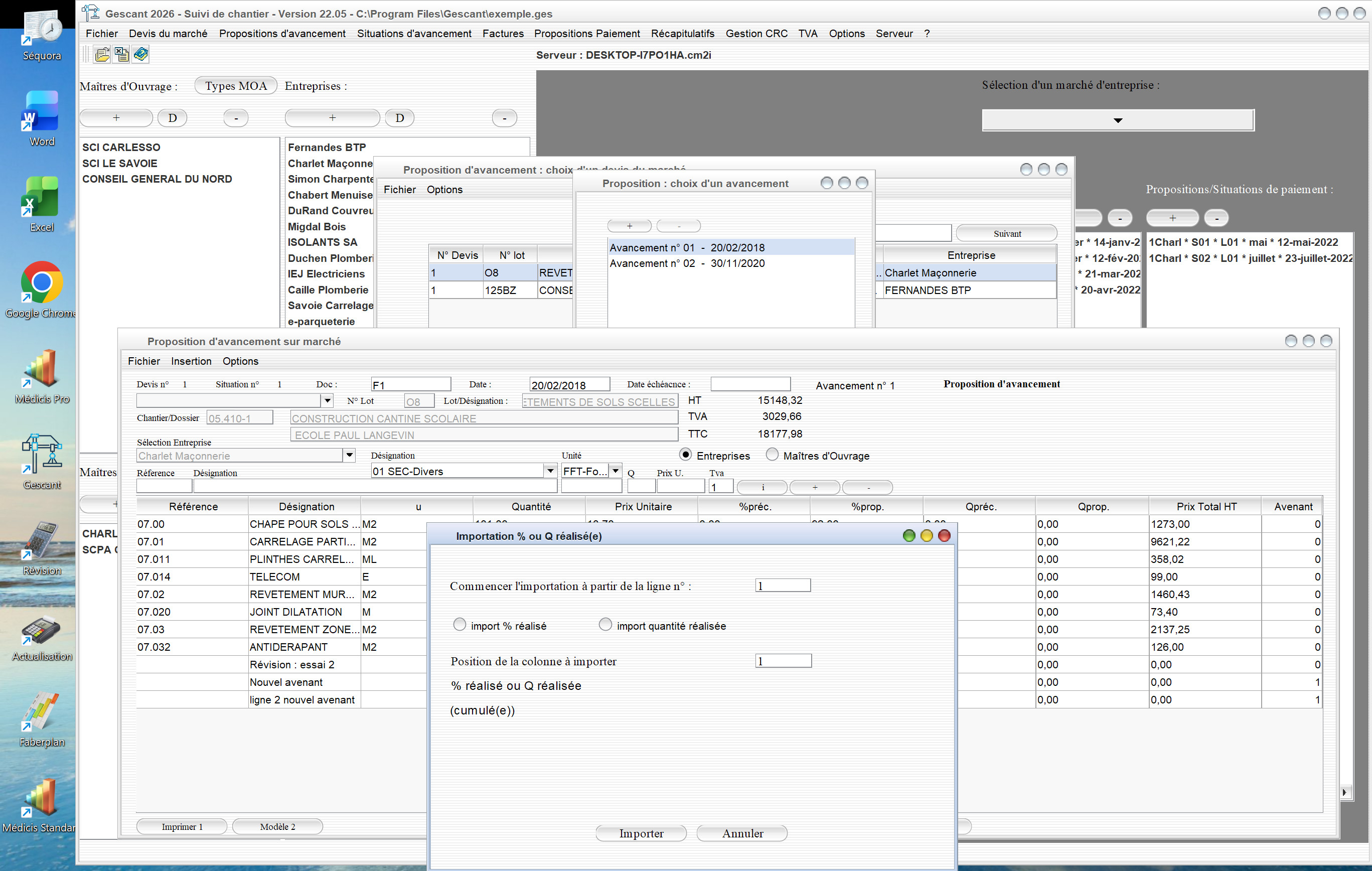This screenshot has height=871, width=1372.
Task: Click '-' button at right of Entreprises list
Action: [x=504, y=118]
